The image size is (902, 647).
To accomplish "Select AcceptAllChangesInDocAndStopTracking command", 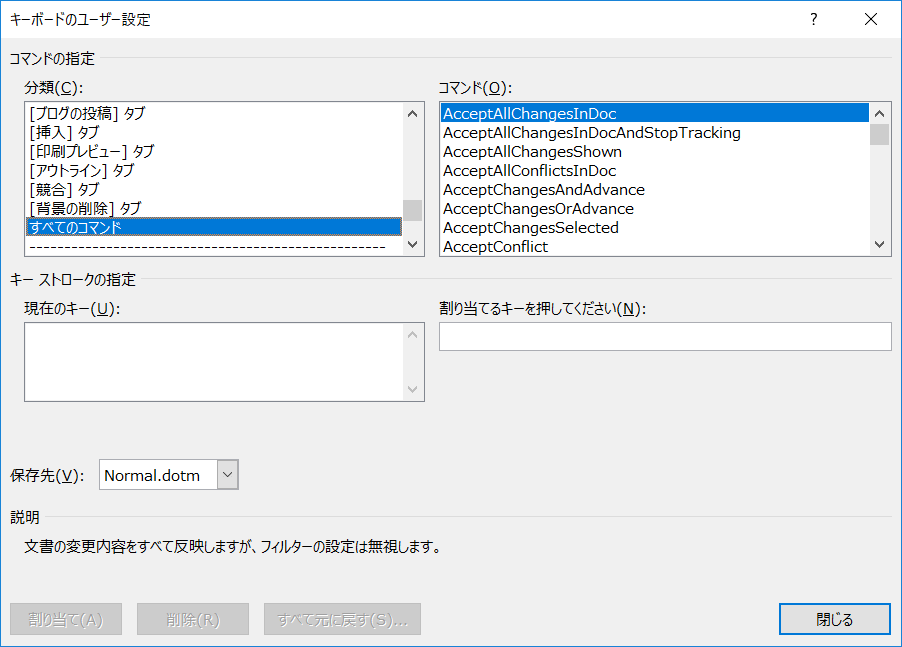I will 591,133.
